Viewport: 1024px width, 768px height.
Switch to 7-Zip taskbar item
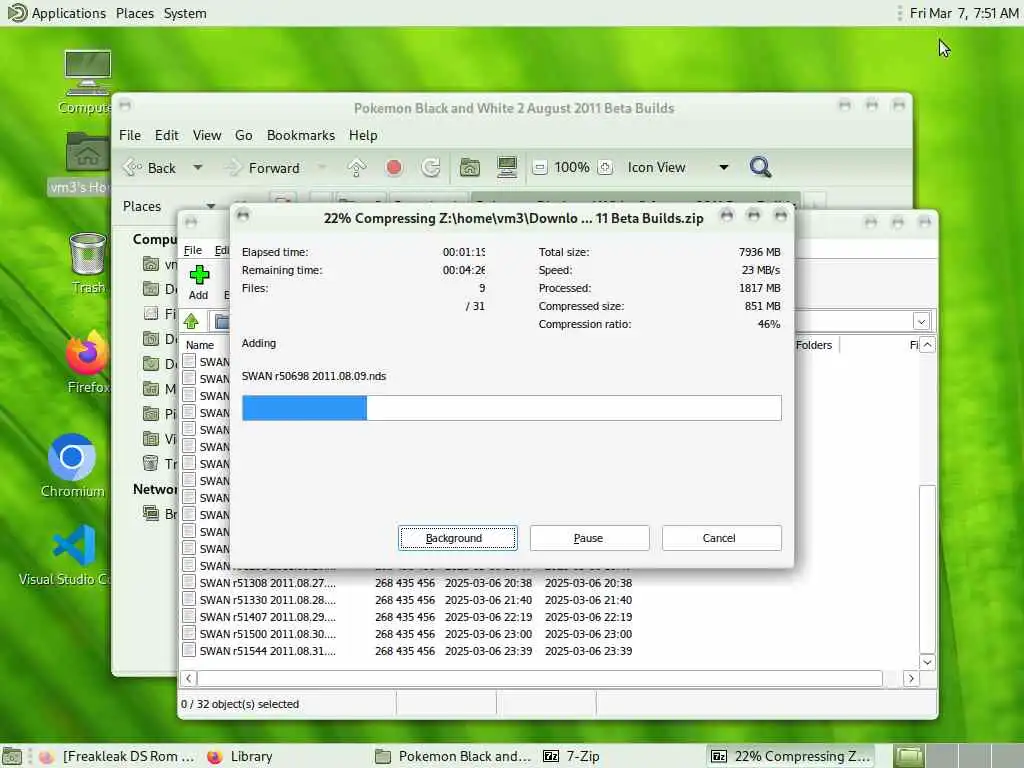tap(572, 756)
